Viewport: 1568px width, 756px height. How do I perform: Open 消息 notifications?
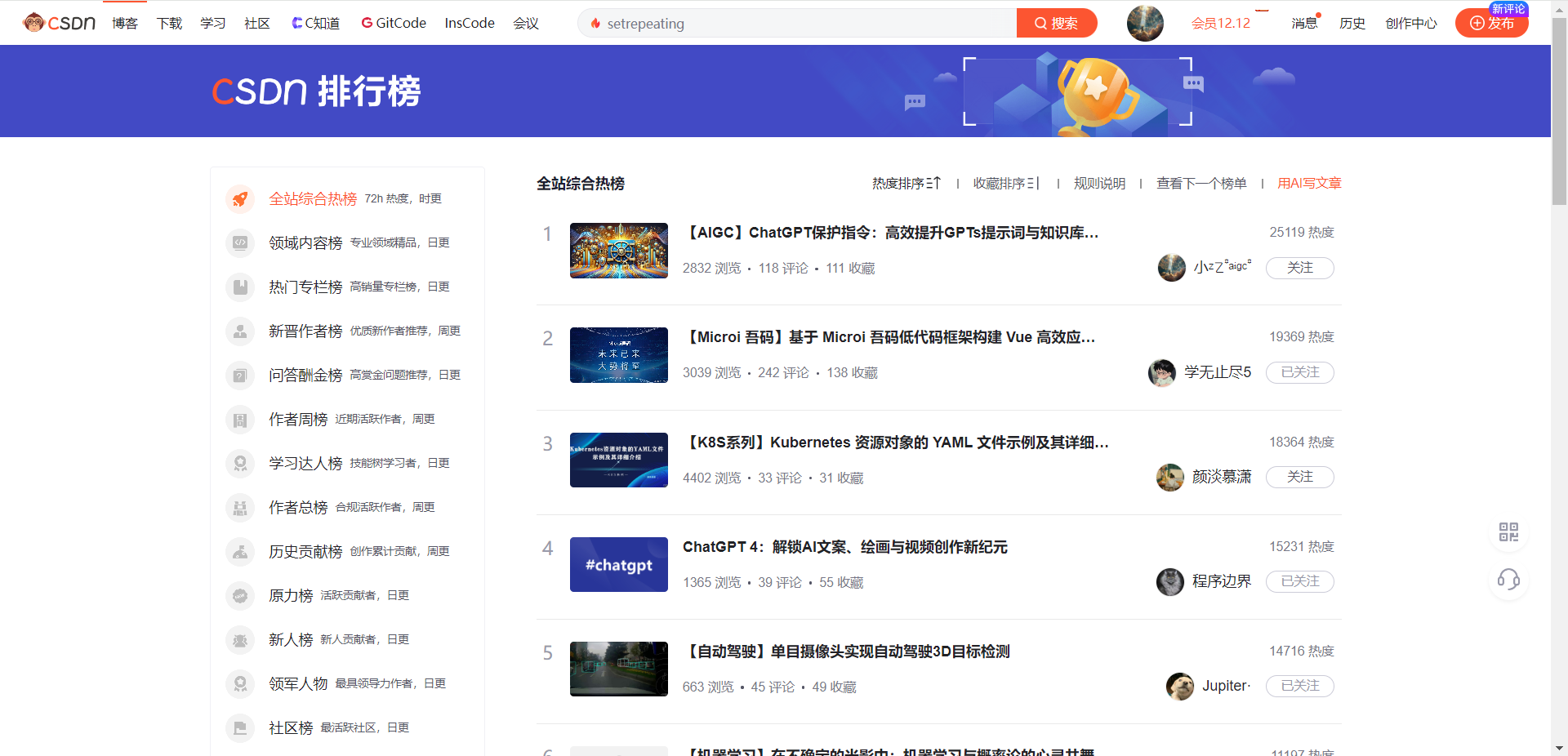(x=1304, y=23)
